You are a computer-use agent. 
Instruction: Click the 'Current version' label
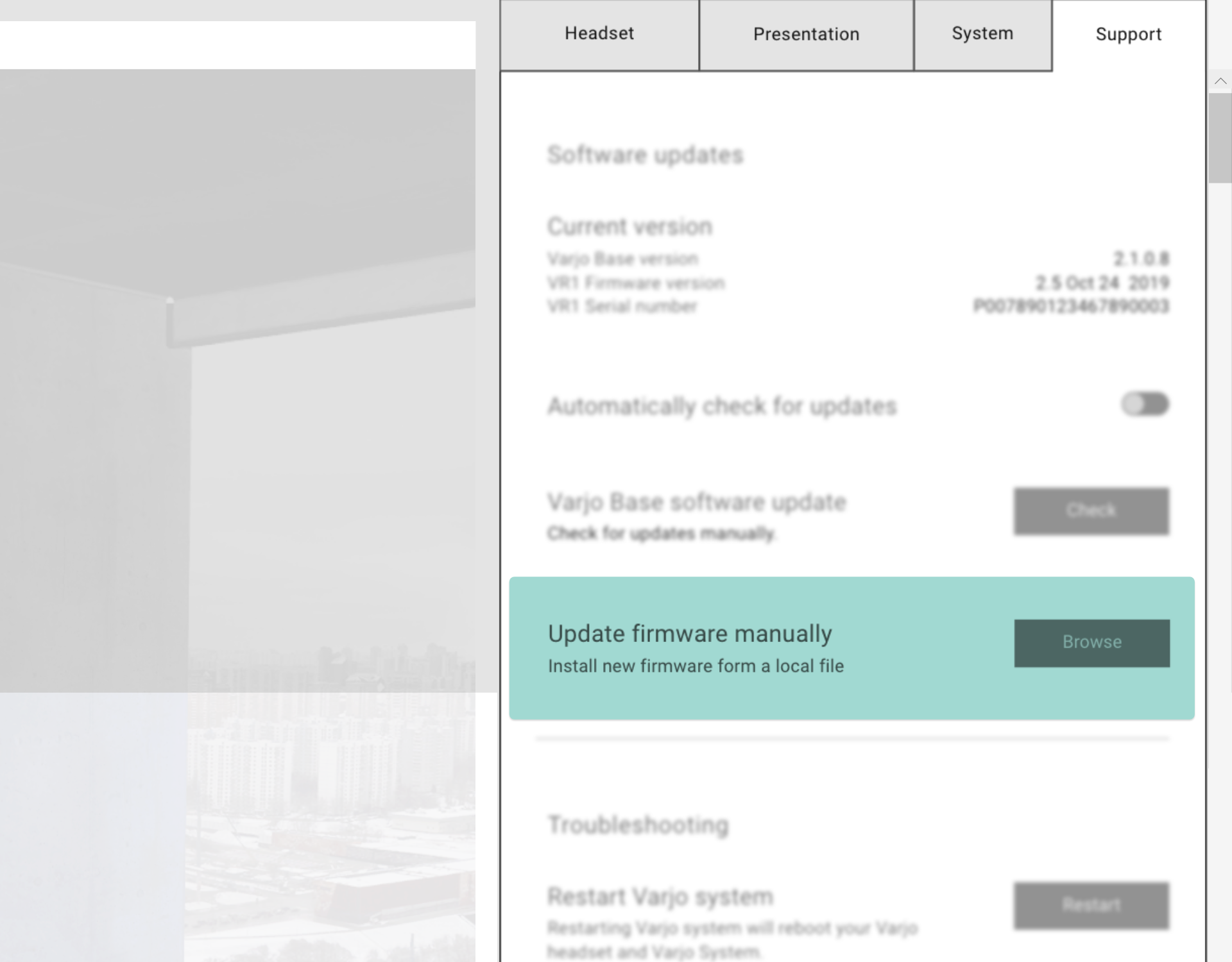[629, 226]
